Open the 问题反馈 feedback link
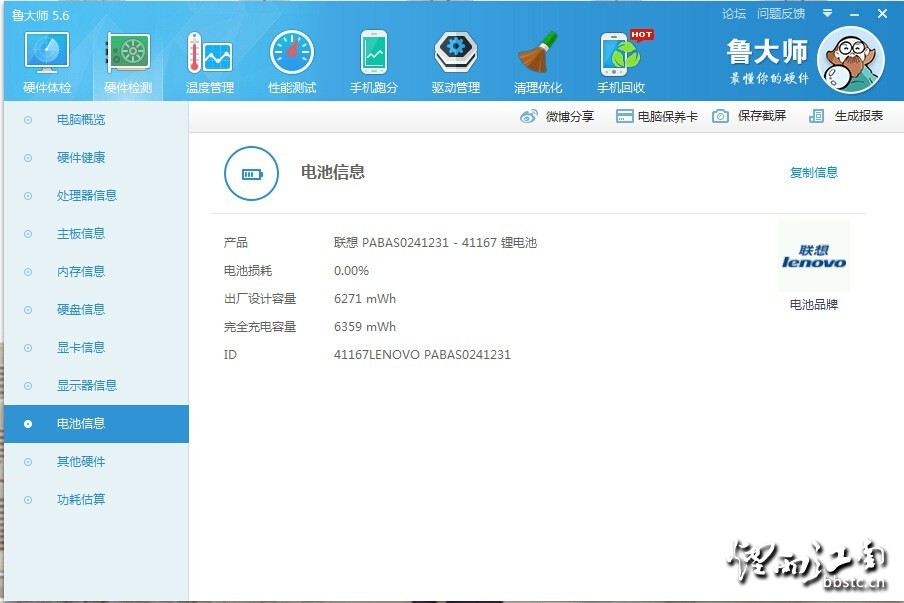904x603 pixels. tap(781, 14)
